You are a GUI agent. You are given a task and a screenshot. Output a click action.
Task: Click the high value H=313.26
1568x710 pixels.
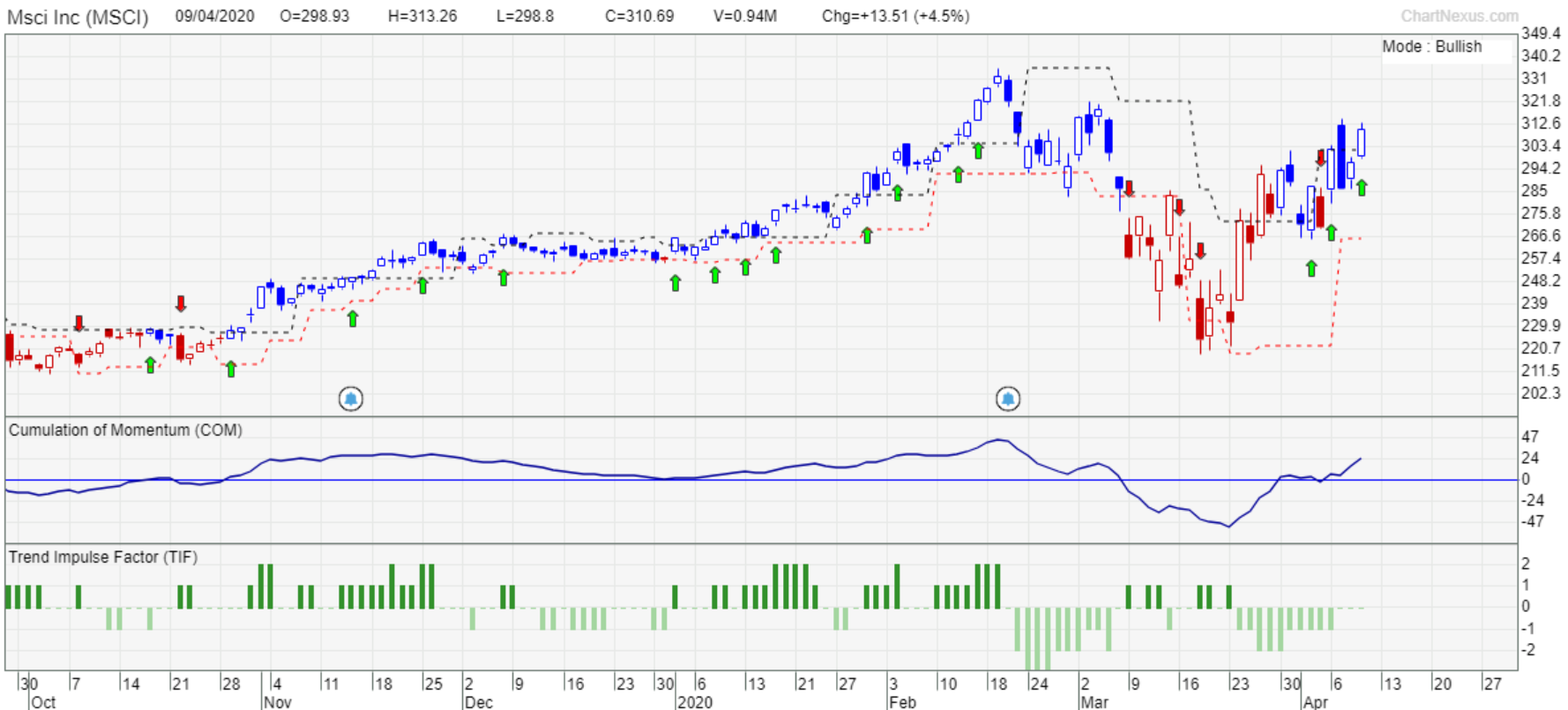point(422,16)
